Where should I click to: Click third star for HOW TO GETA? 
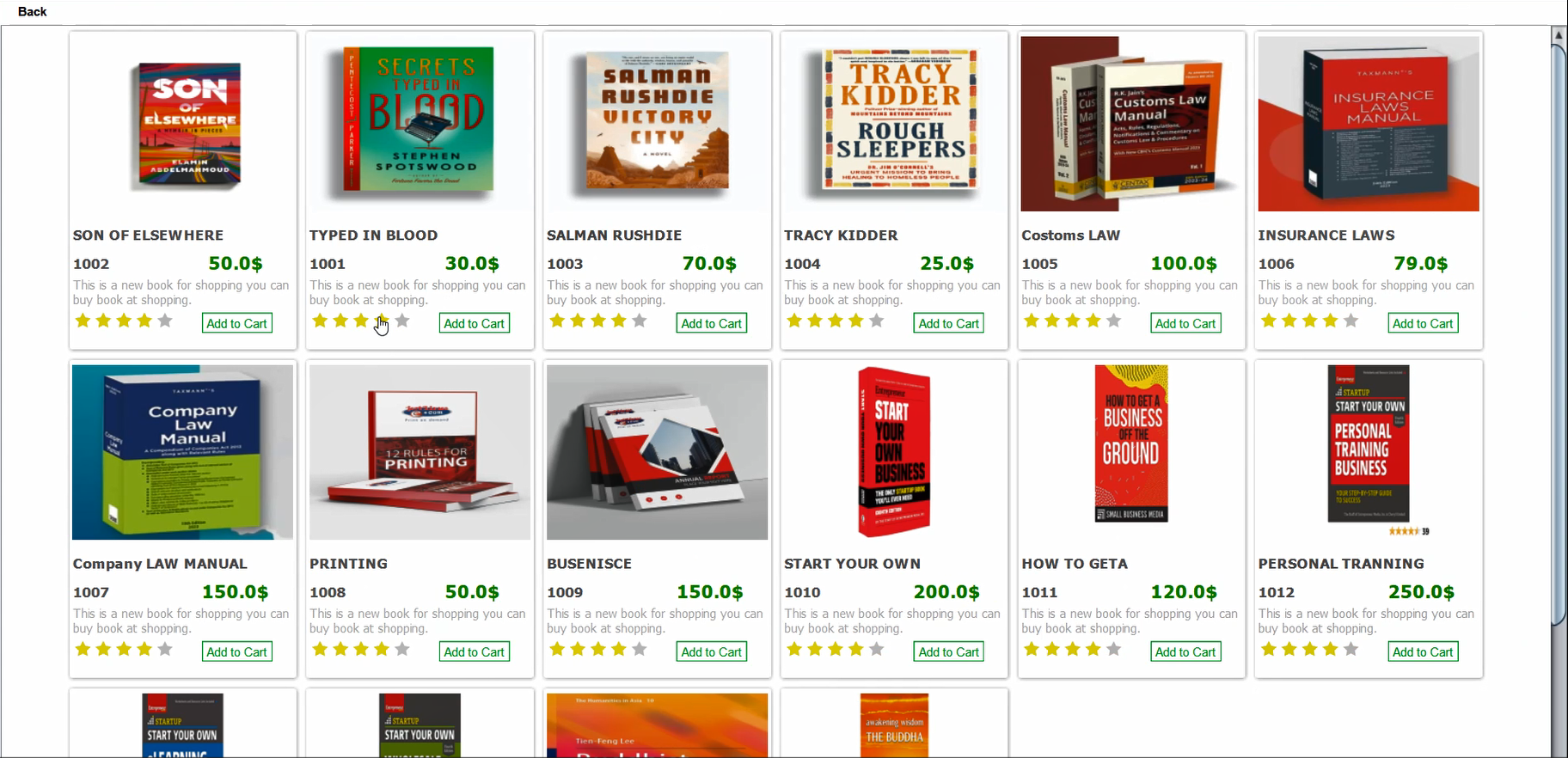pos(1073,649)
